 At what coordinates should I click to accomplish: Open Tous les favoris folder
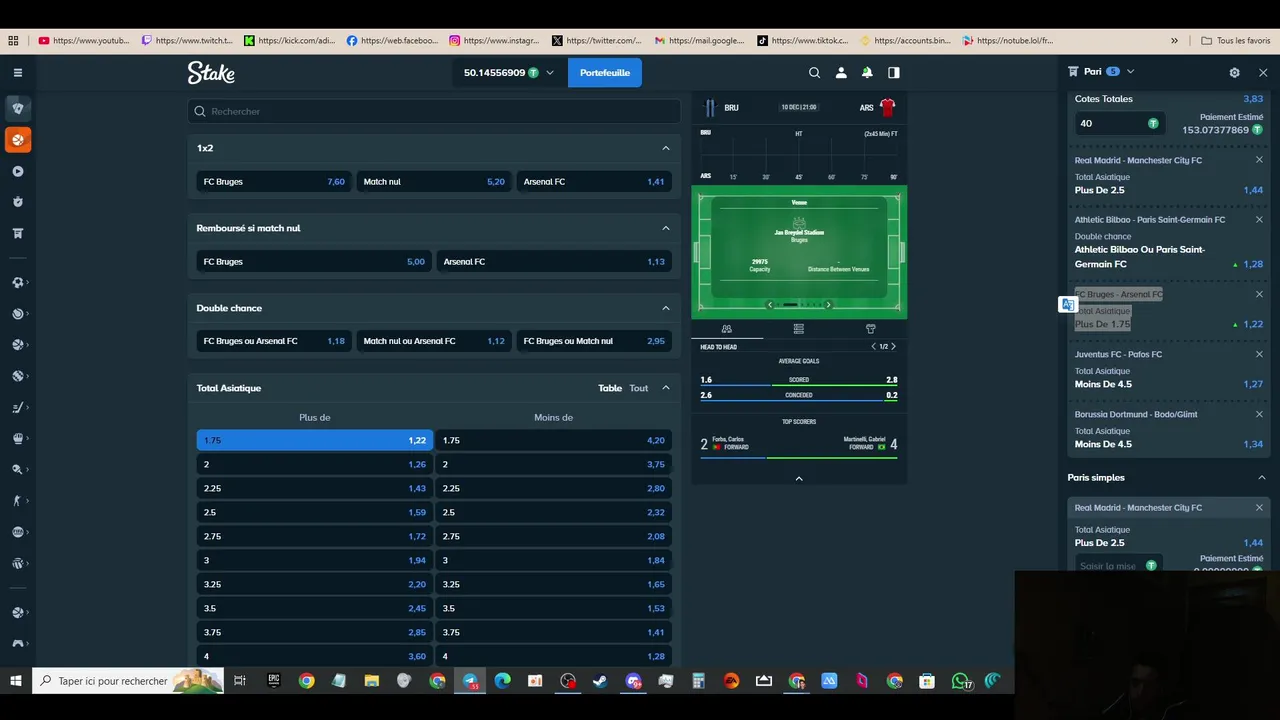click(1236, 41)
